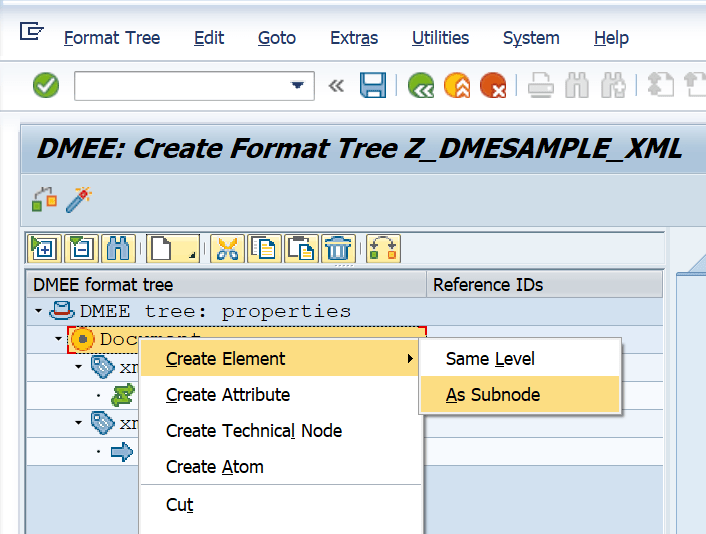
Task: Click the magic wand check icon
Action: point(79,199)
